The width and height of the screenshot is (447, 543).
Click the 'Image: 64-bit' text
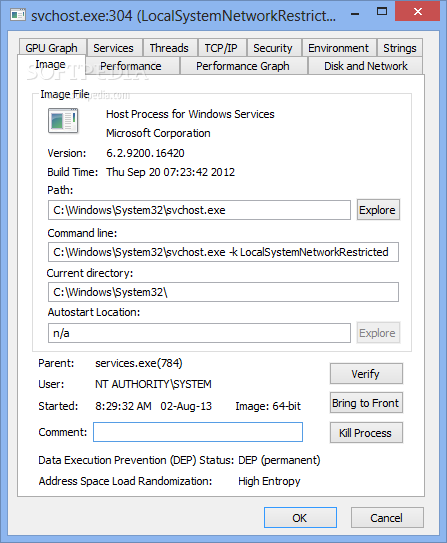[268, 406]
